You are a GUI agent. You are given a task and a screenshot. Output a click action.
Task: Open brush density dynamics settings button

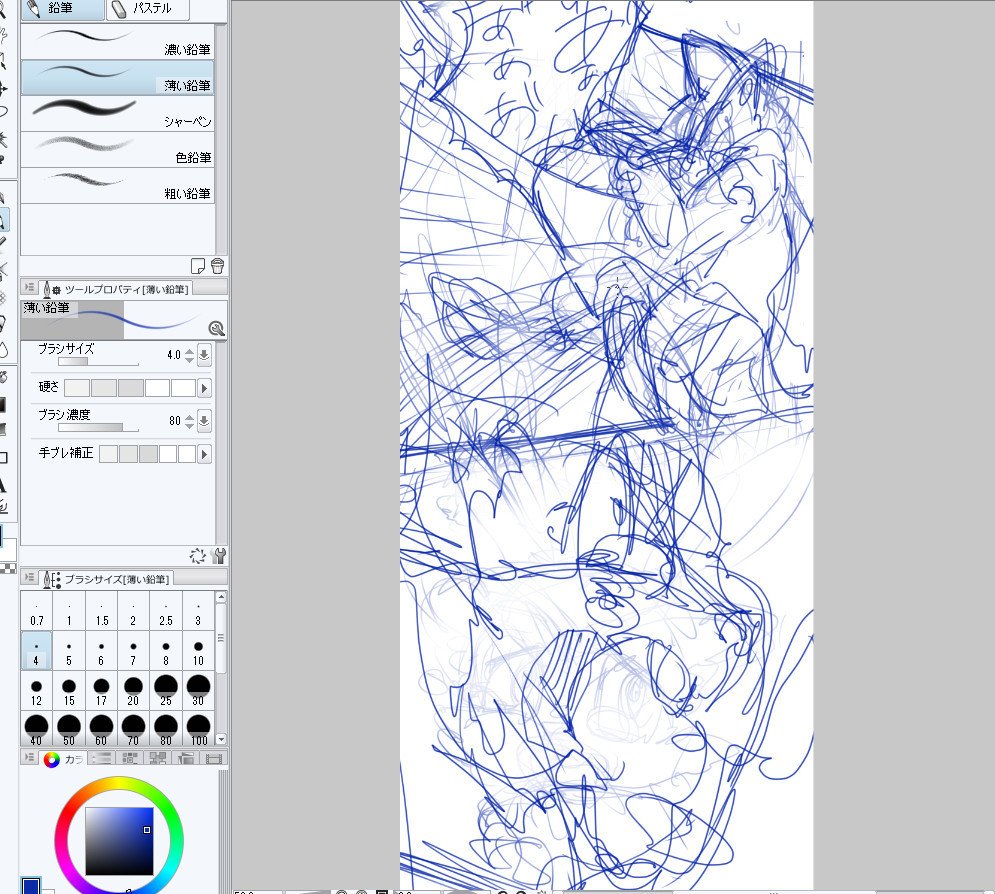pyautogui.click(x=204, y=421)
